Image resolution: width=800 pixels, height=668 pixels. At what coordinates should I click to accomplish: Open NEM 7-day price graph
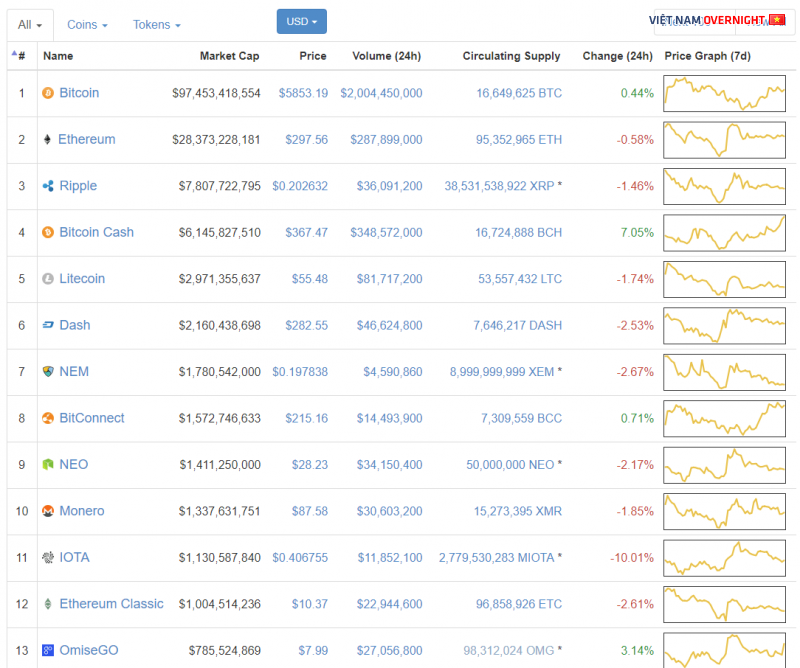tap(724, 372)
